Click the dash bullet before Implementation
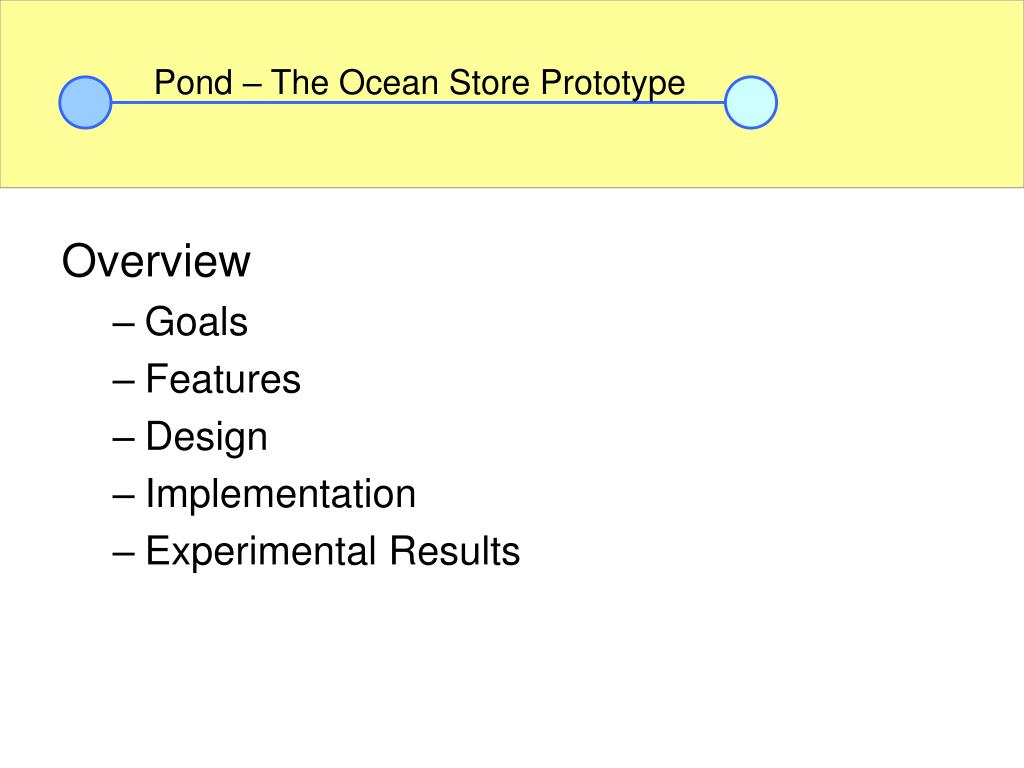Image resolution: width=1024 pixels, height=768 pixels. coord(123,496)
